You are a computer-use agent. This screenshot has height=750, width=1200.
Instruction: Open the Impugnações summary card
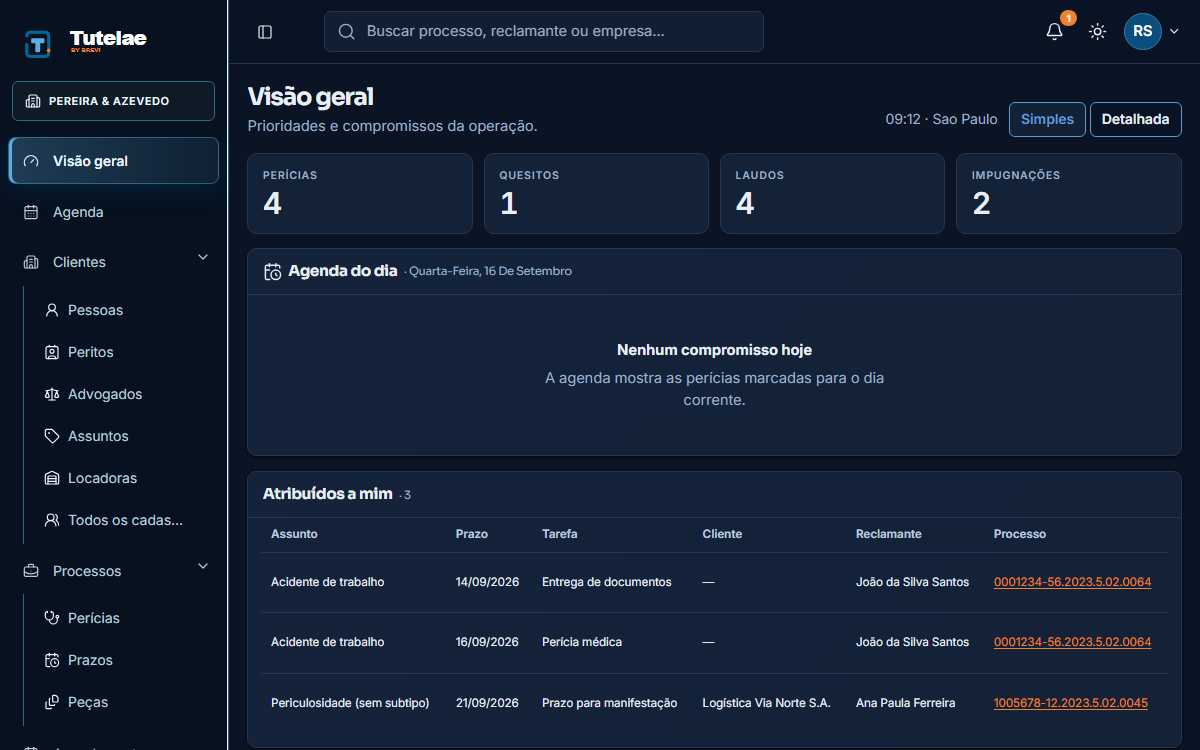(x=1068, y=193)
